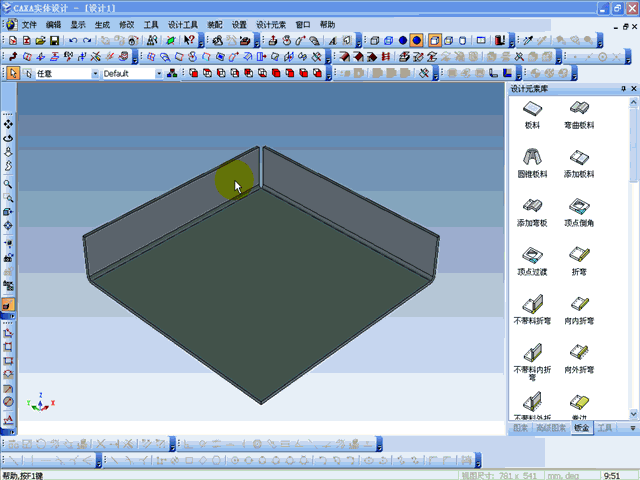The image size is (640, 480).
Task: Toggle the wireframe cube display mode
Action: [375, 40]
